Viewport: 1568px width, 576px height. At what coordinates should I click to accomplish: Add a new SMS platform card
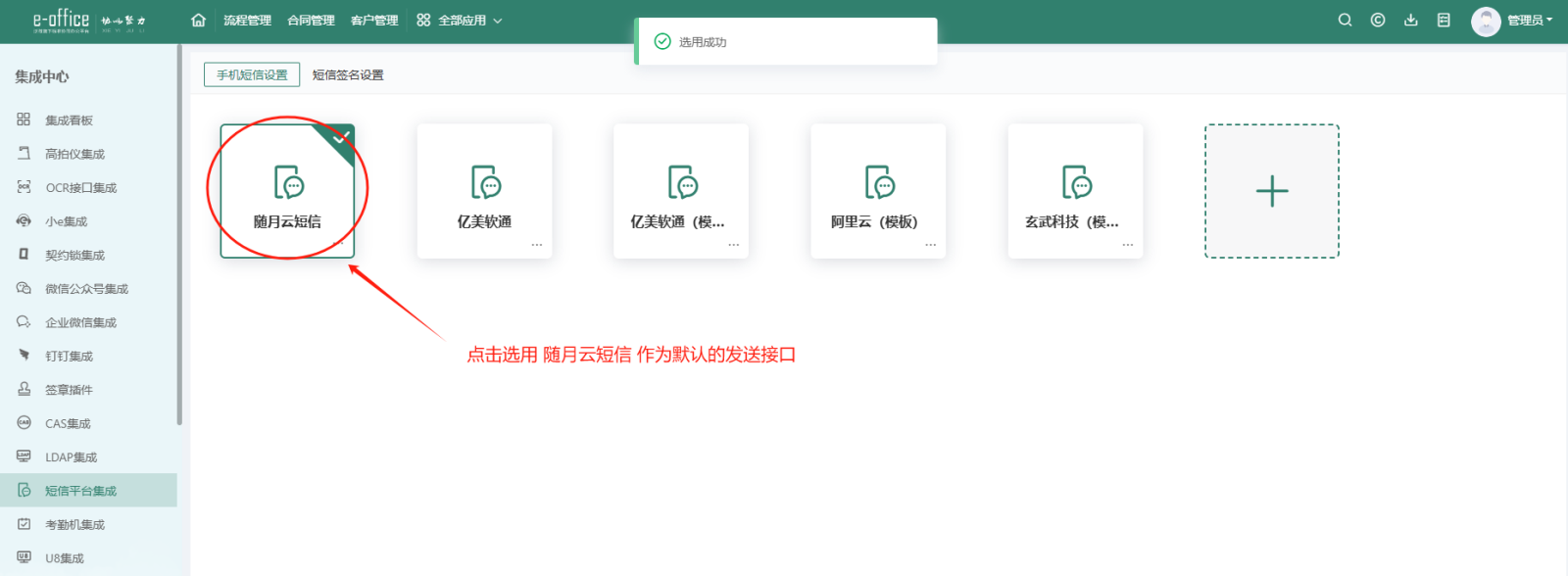coord(1272,191)
